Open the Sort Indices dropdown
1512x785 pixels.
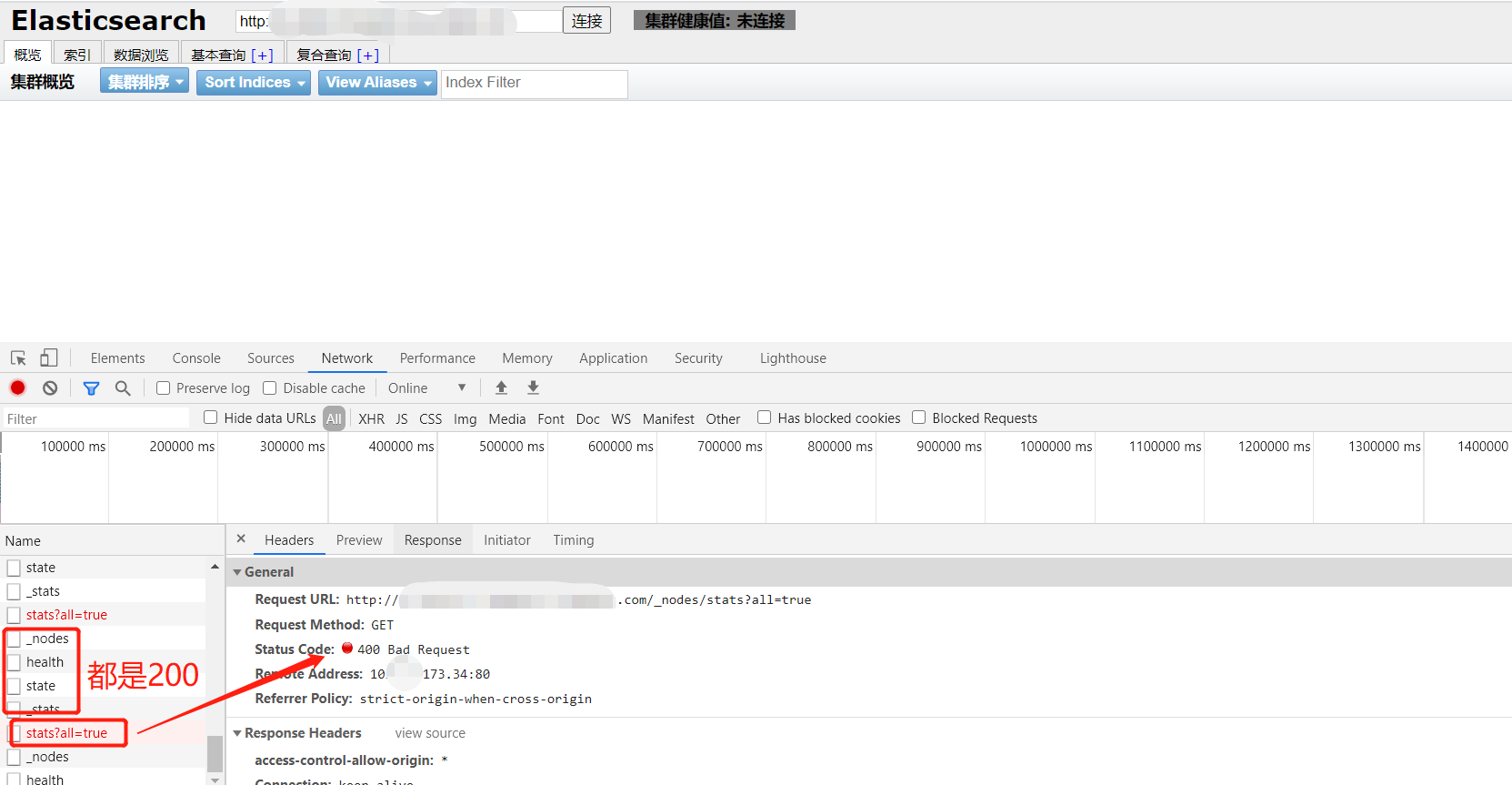pyautogui.click(x=254, y=83)
